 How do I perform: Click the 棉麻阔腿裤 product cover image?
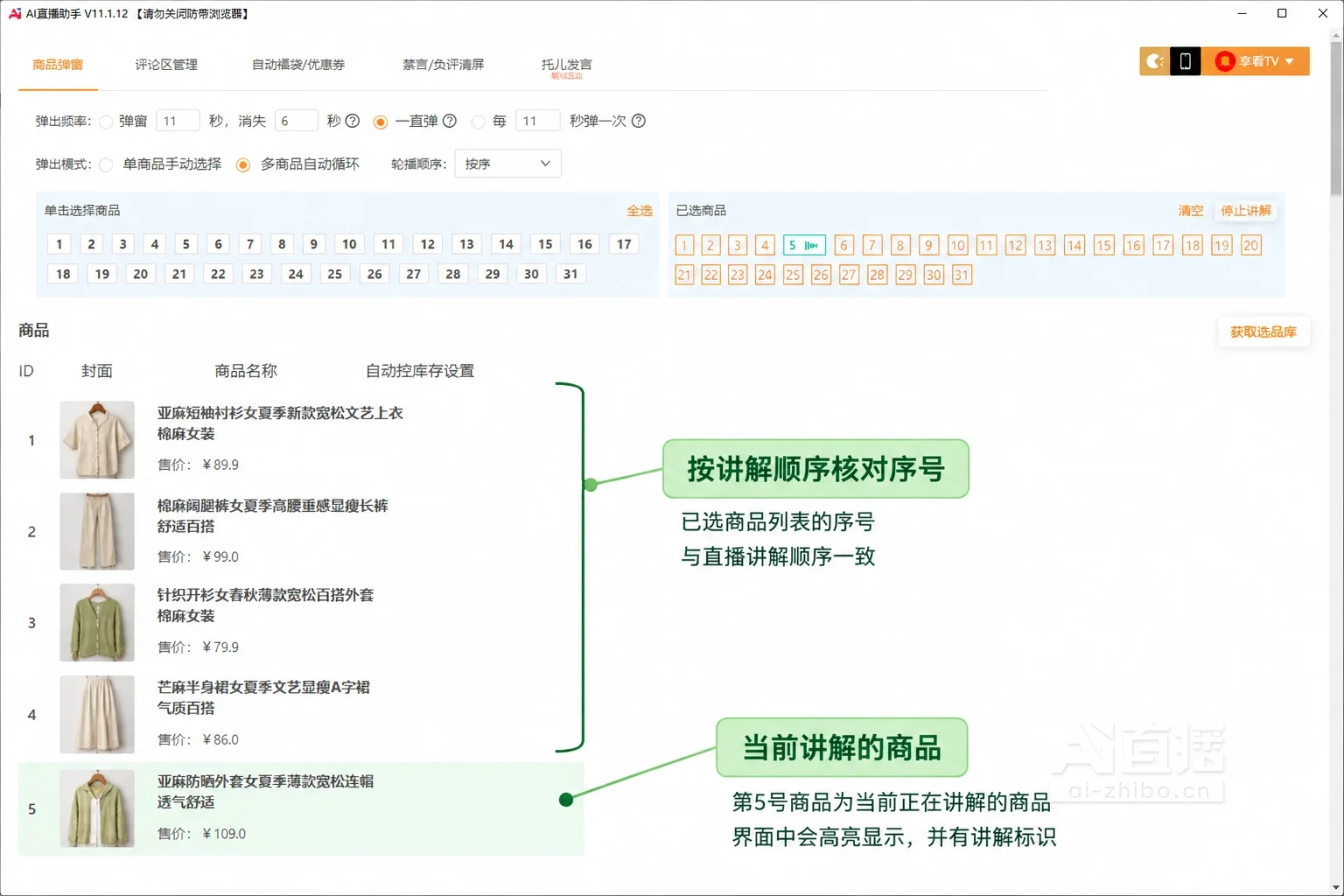pos(97,531)
